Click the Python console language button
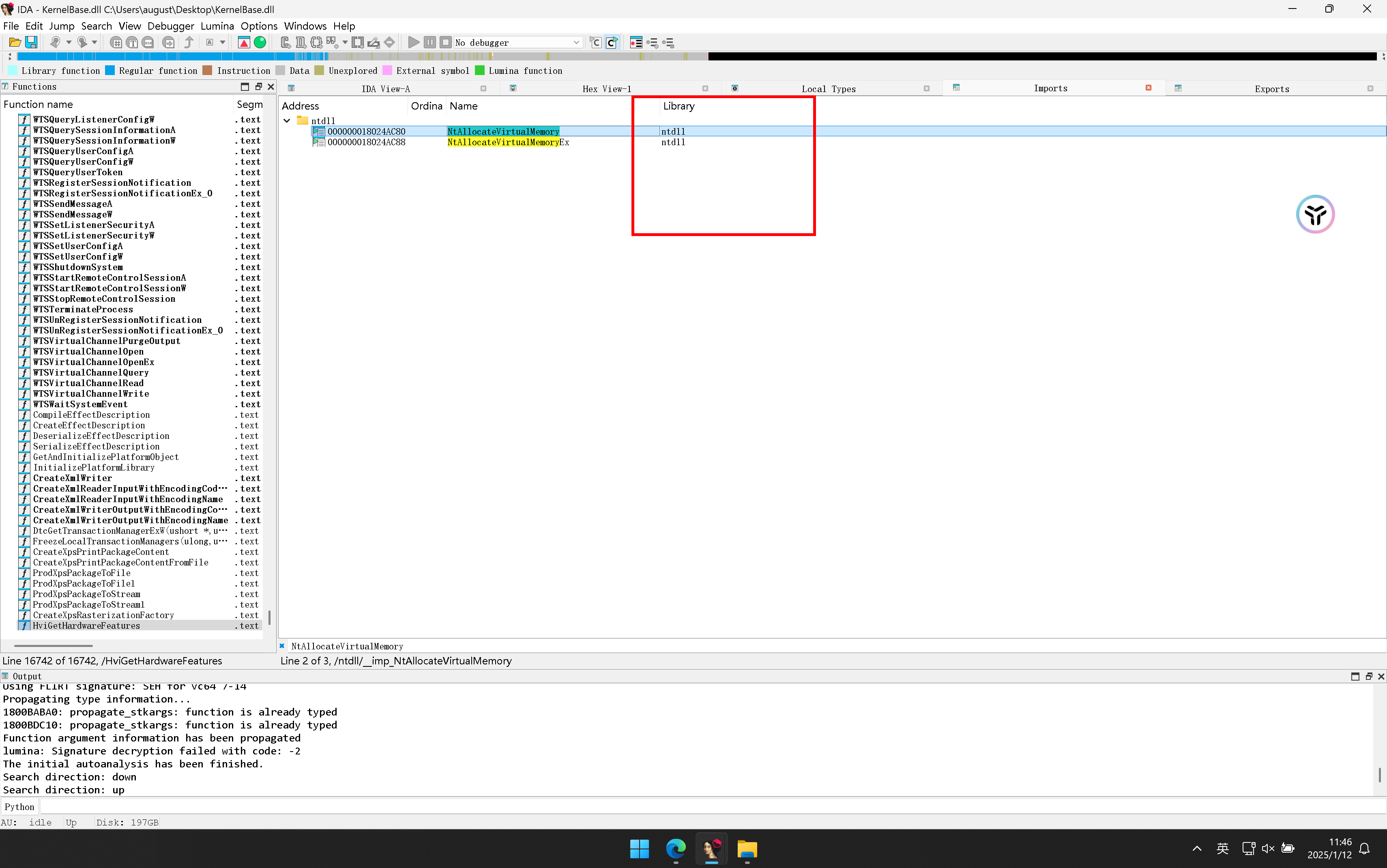The height and width of the screenshot is (868, 1387). pyautogui.click(x=19, y=806)
